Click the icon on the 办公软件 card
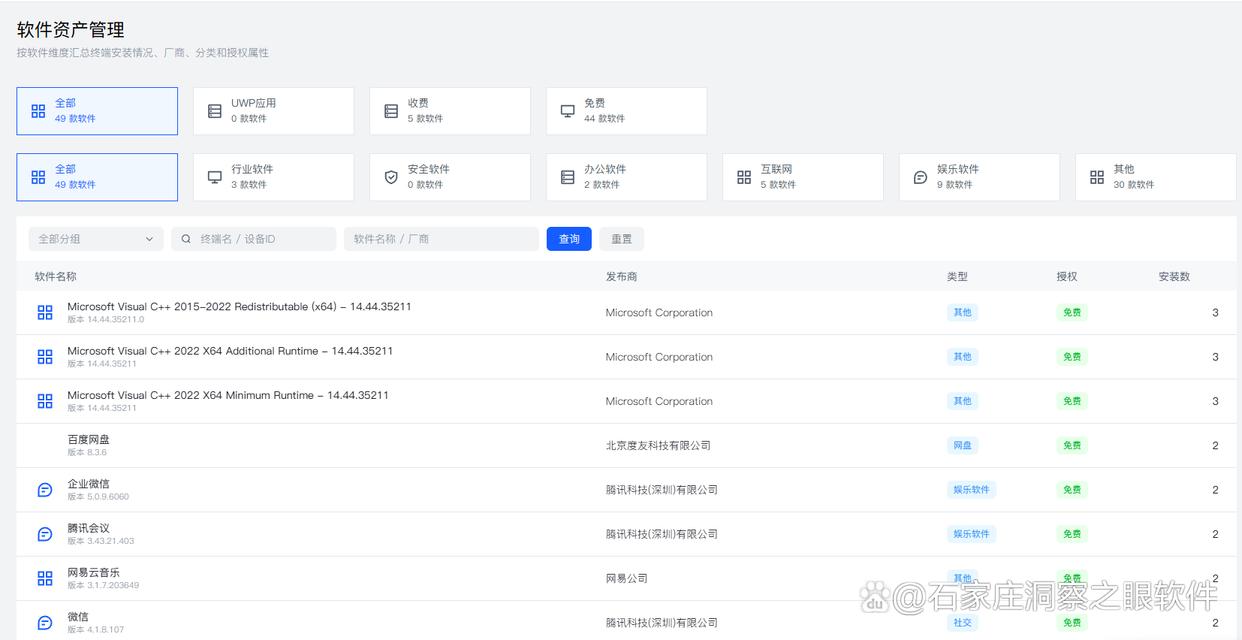 click(567, 177)
